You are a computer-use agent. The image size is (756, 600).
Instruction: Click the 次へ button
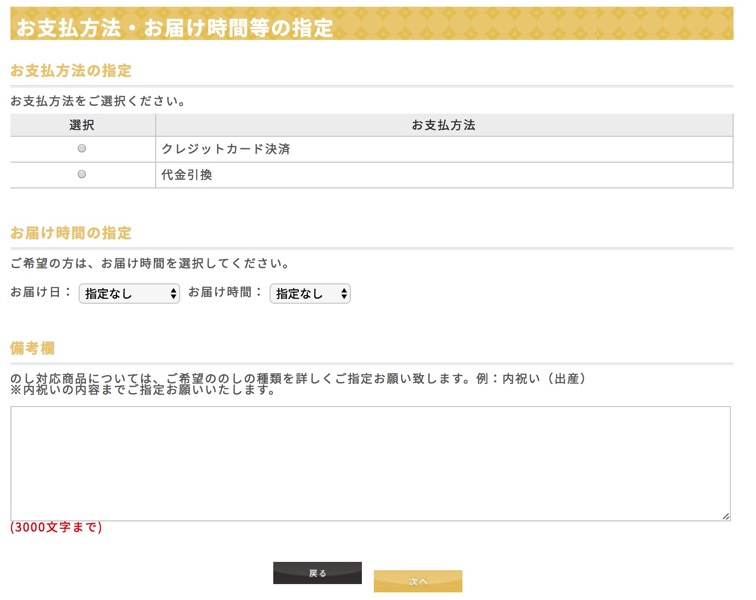(418, 581)
